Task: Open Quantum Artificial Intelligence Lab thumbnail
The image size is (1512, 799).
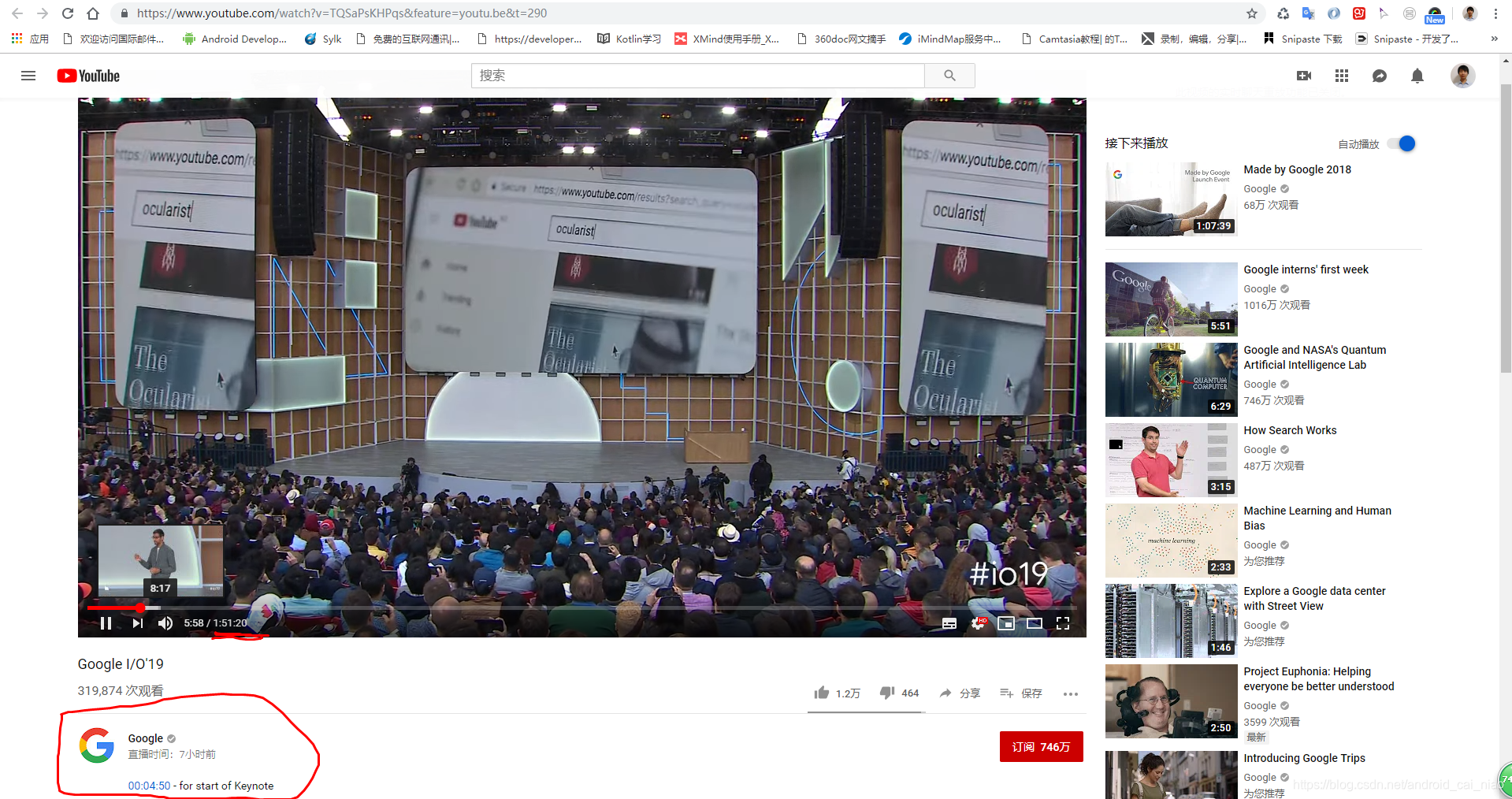Action: pos(1171,380)
